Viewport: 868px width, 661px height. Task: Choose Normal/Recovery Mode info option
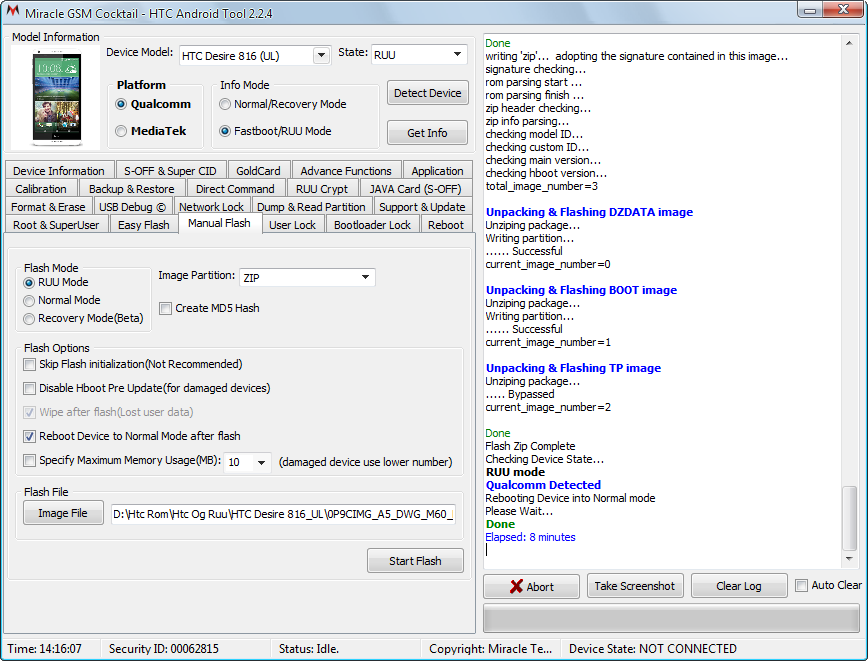click(x=225, y=104)
